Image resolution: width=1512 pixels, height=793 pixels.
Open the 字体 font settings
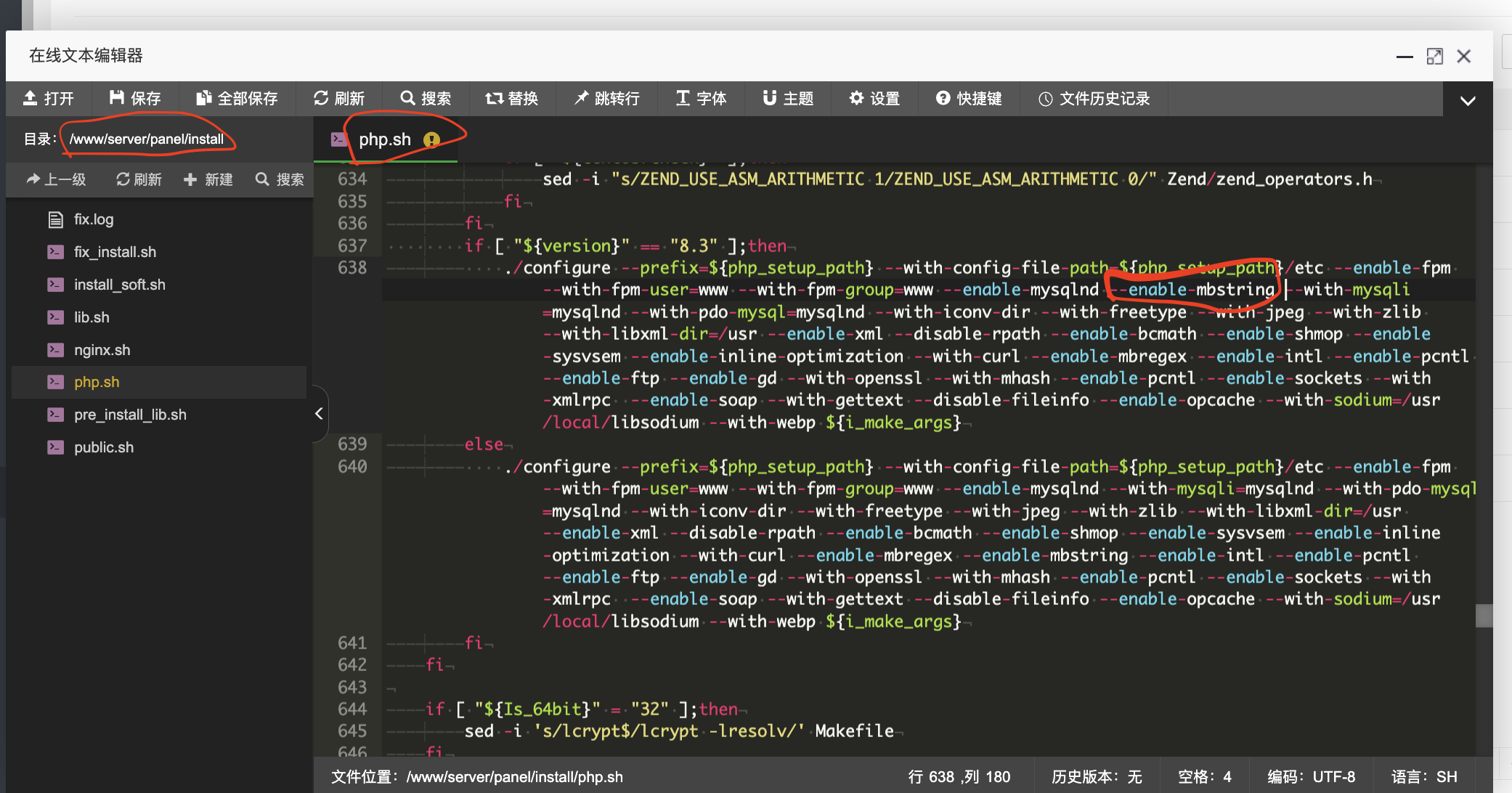point(701,99)
